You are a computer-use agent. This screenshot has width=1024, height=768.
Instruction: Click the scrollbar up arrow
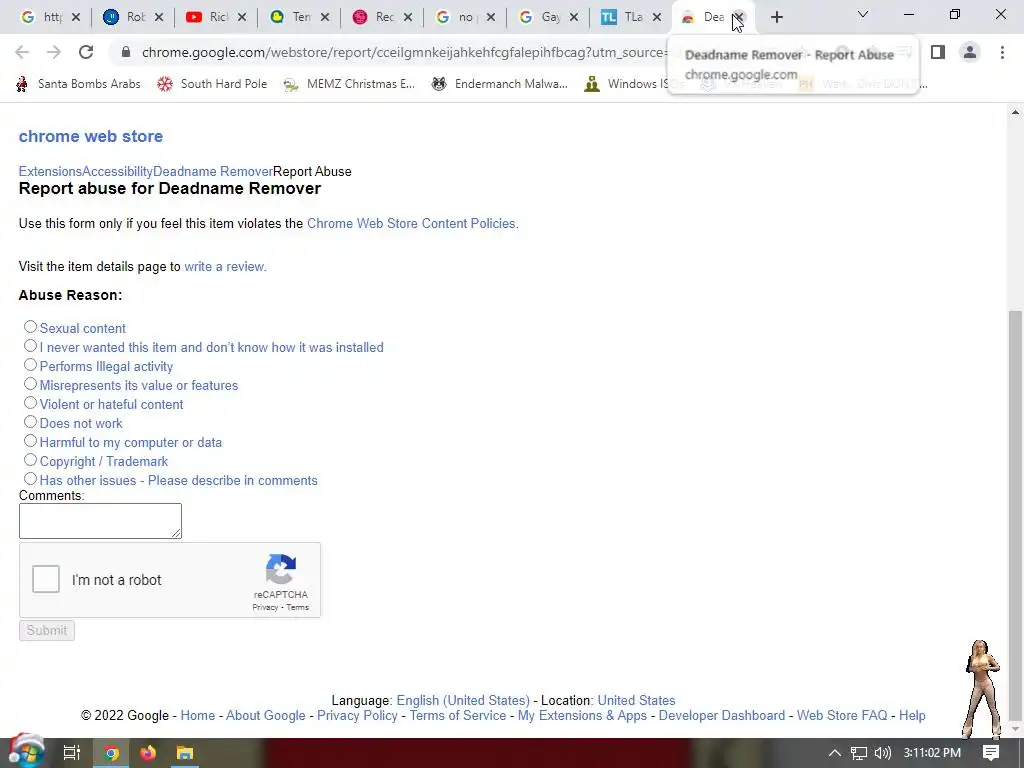tap(1015, 112)
